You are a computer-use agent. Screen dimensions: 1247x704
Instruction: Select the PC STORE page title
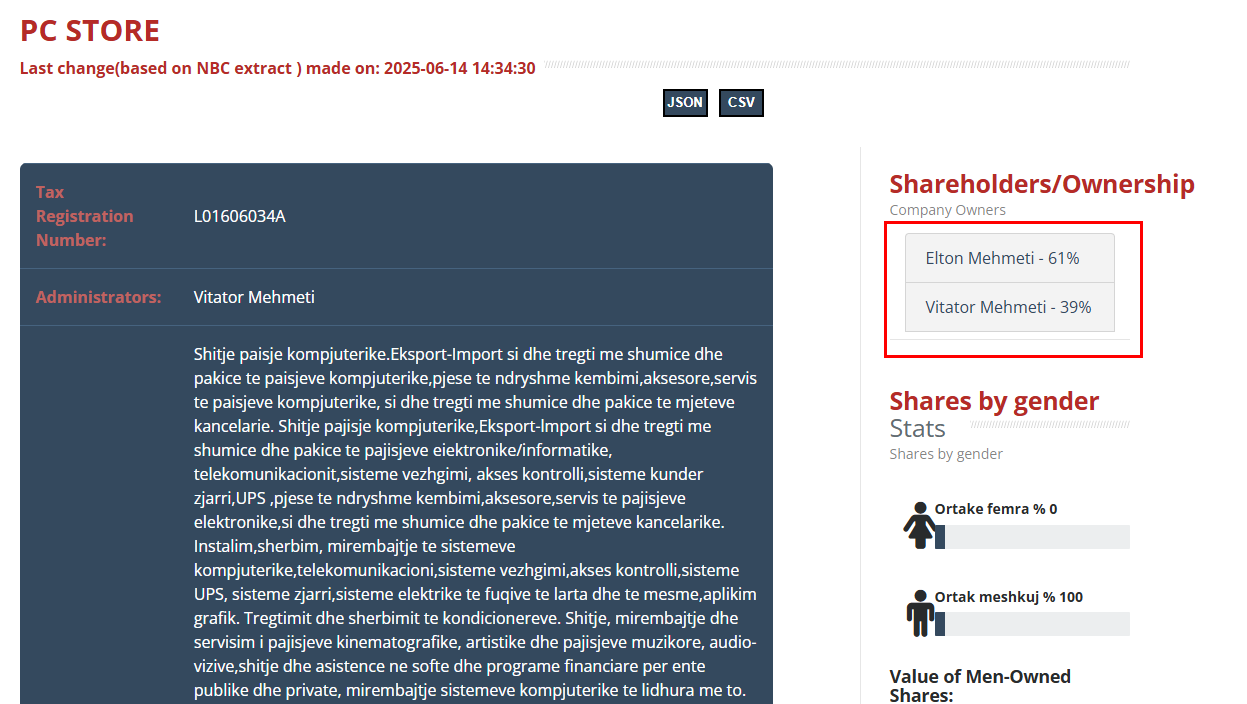[90, 30]
